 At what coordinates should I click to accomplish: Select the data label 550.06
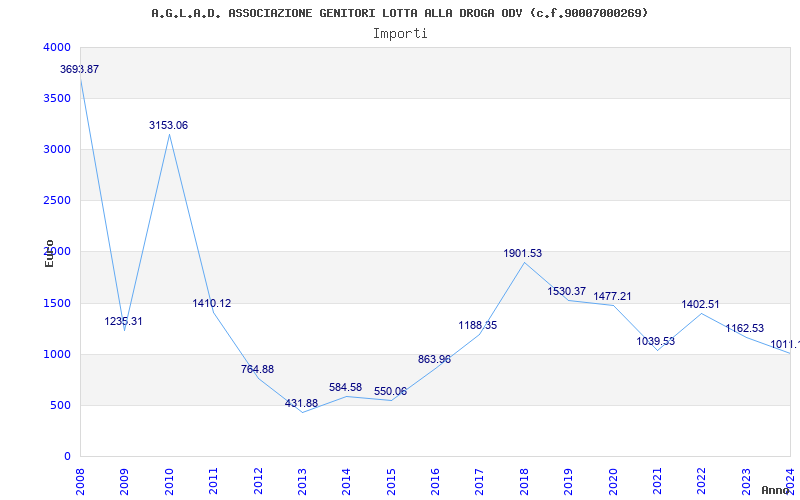click(x=390, y=391)
